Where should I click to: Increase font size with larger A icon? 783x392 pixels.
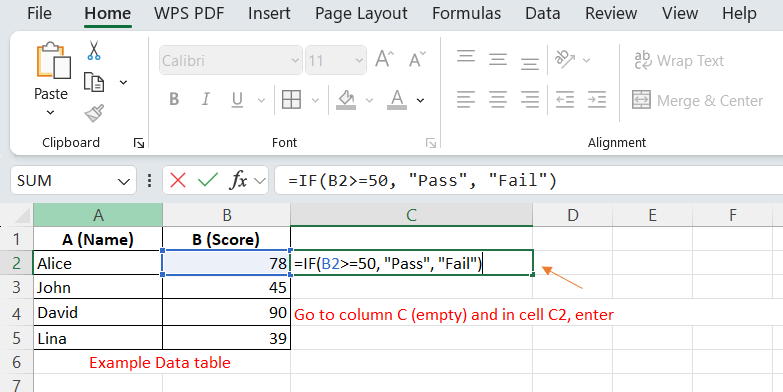(x=385, y=59)
